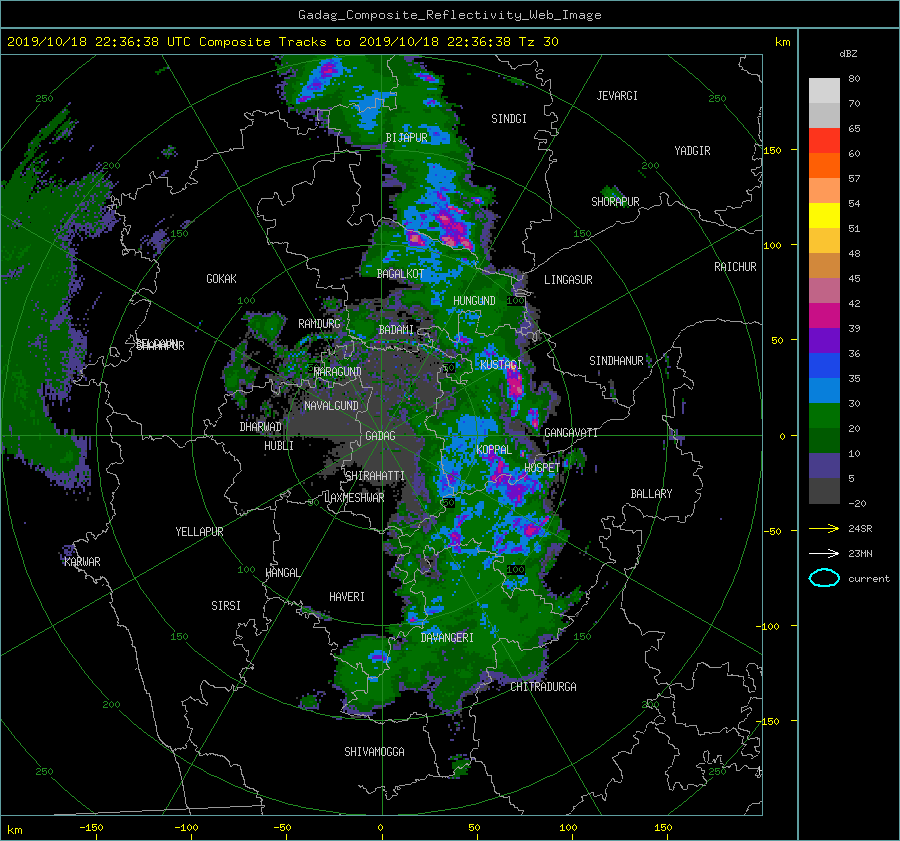The width and height of the screenshot is (900, 841).
Task: Click the -100 tick on right axis
Action: pyautogui.click(x=769, y=626)
